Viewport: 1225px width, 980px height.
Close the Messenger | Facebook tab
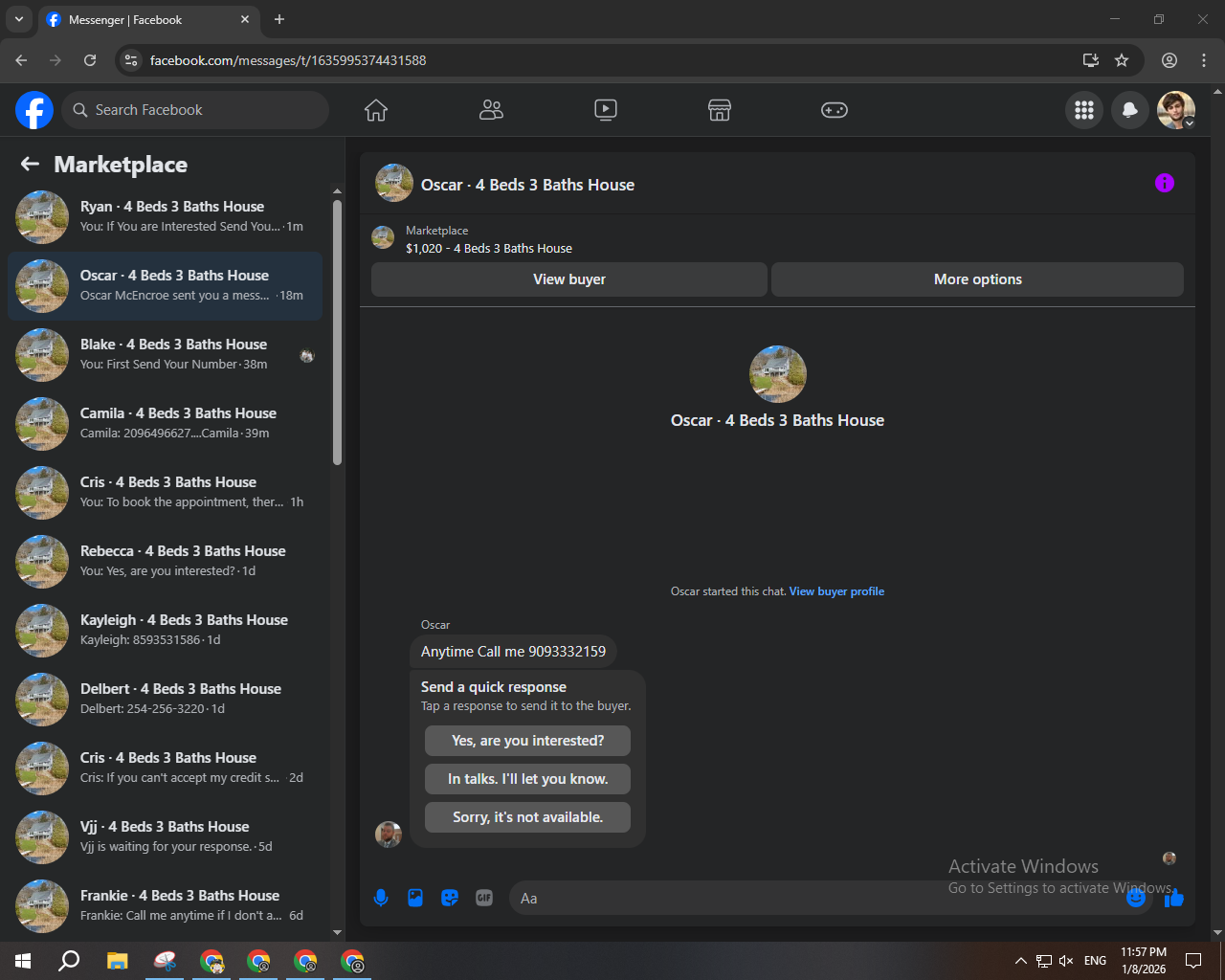[x=245, y=19]
